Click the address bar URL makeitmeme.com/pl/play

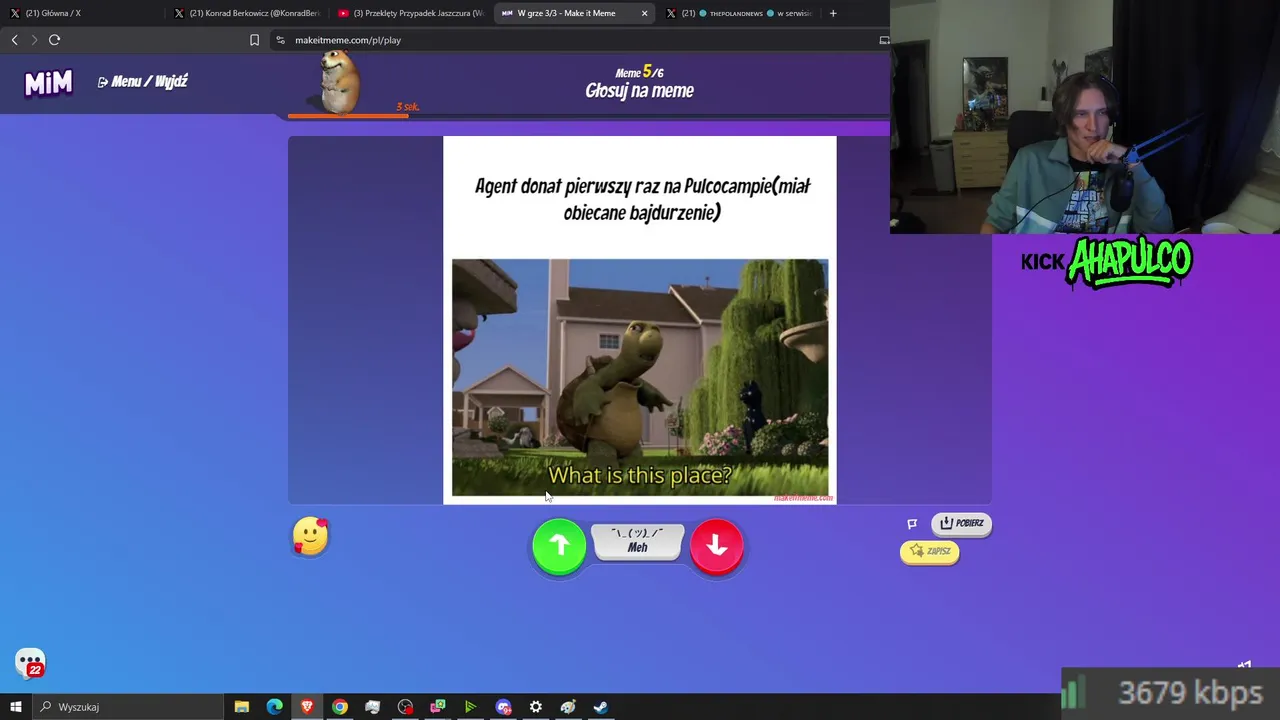pos(348,40)
